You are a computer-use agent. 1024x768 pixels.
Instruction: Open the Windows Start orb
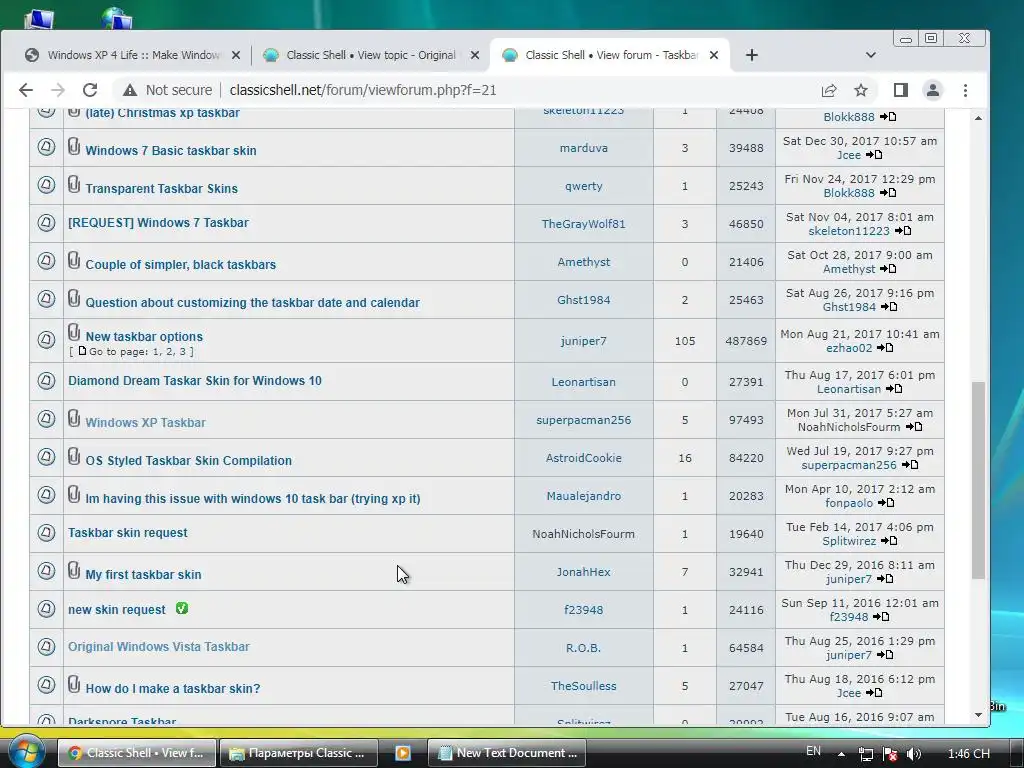coord(25,751)
